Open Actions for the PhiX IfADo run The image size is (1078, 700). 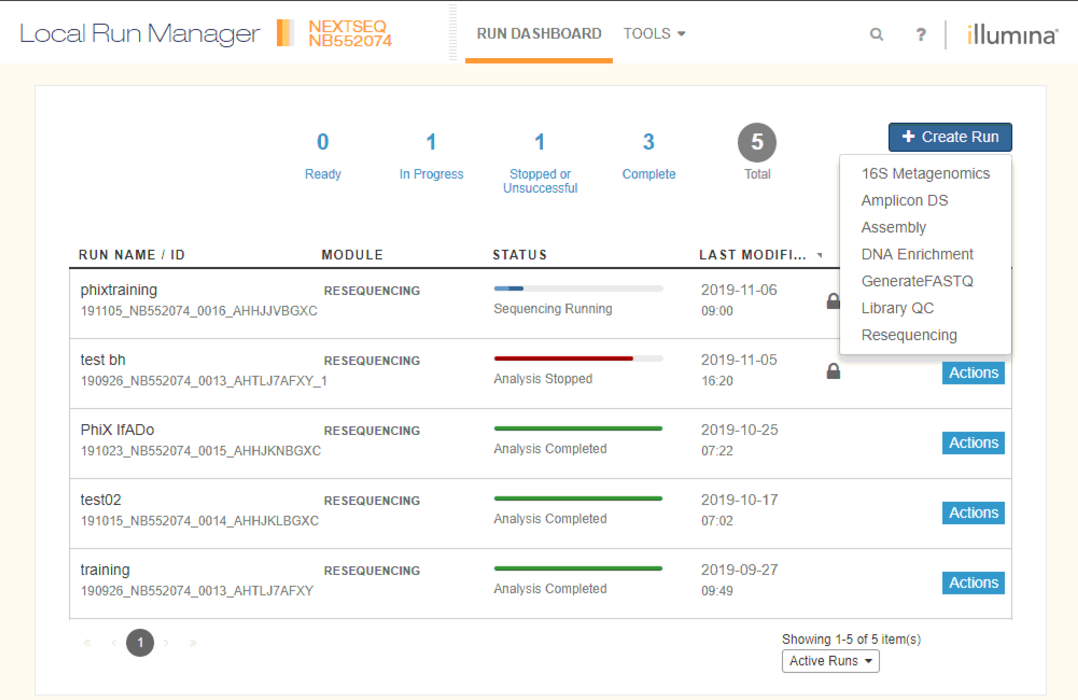[972, 443]
